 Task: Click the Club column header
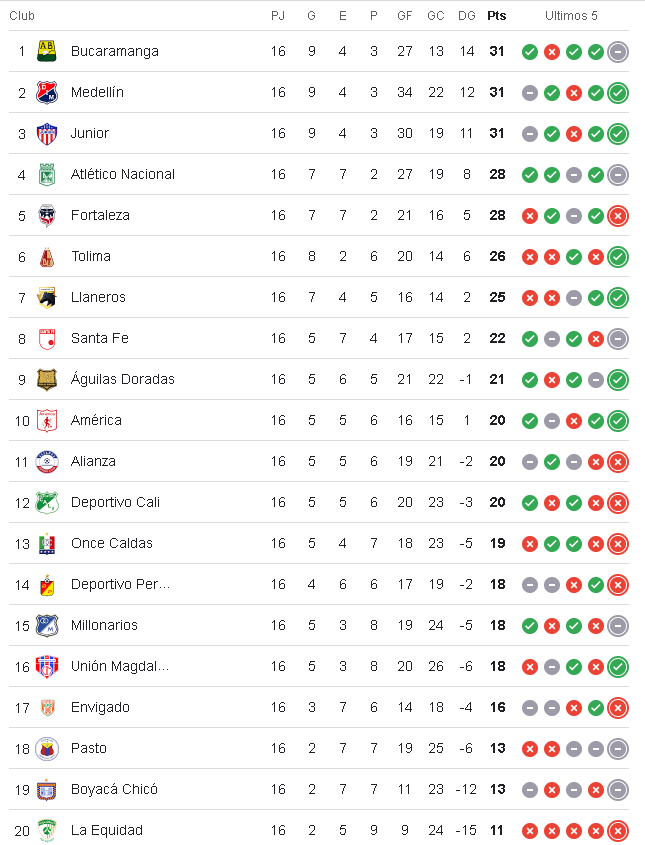coord(22,16)
